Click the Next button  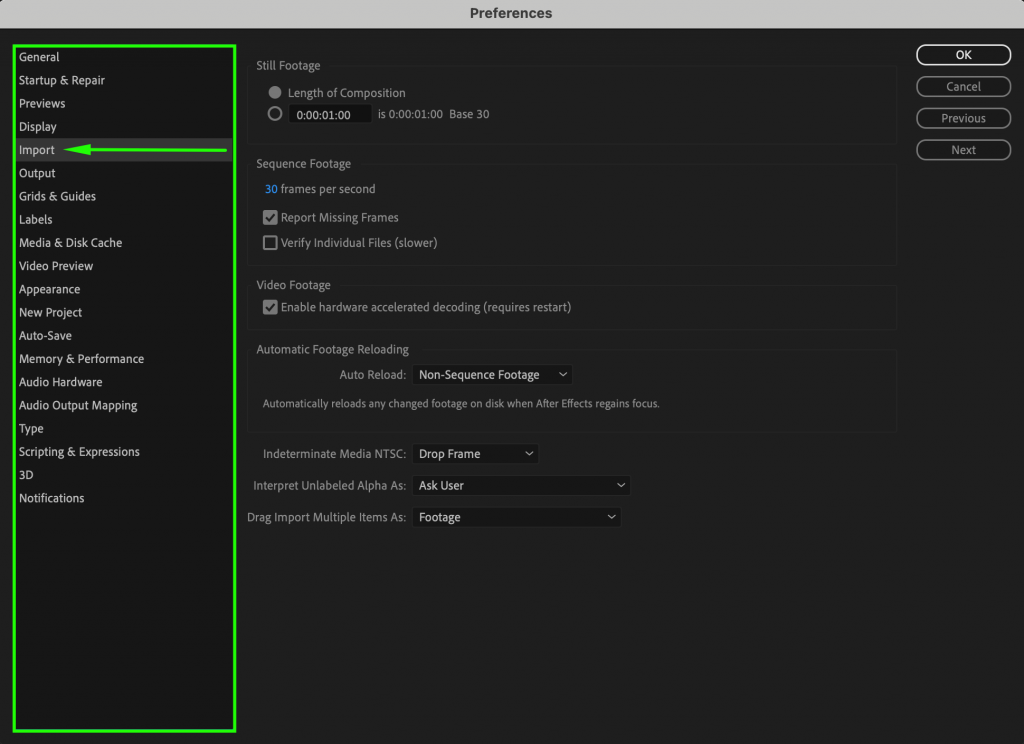(963, 149)
